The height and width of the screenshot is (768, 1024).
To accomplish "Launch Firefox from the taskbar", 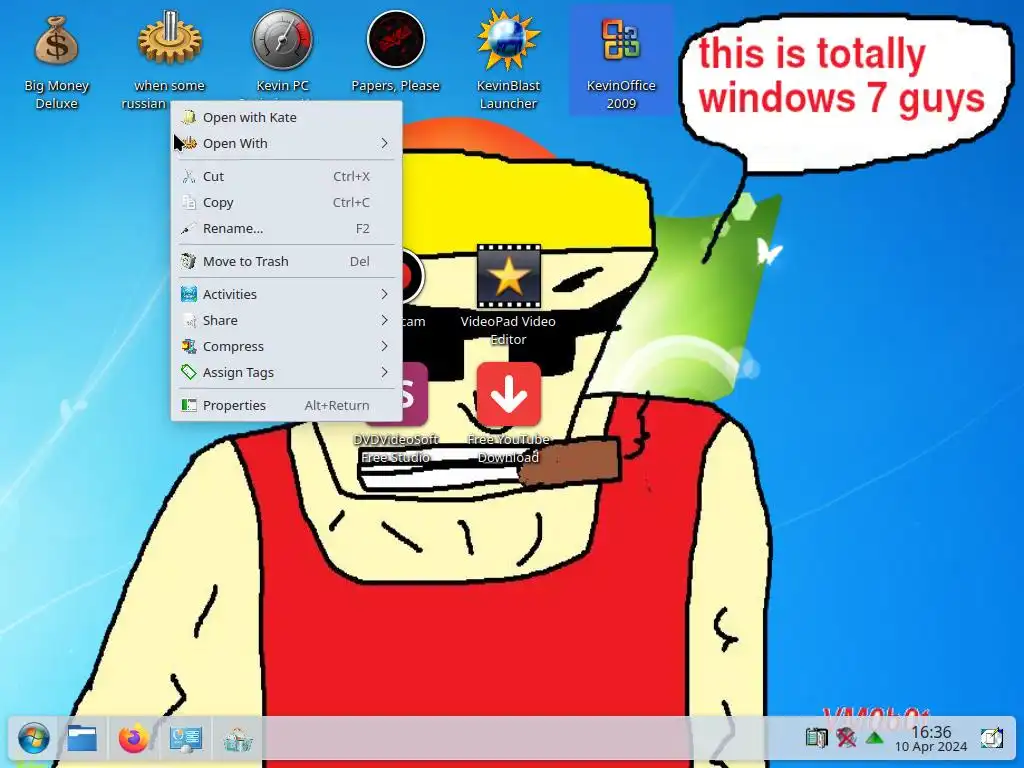I will [134, 739].
